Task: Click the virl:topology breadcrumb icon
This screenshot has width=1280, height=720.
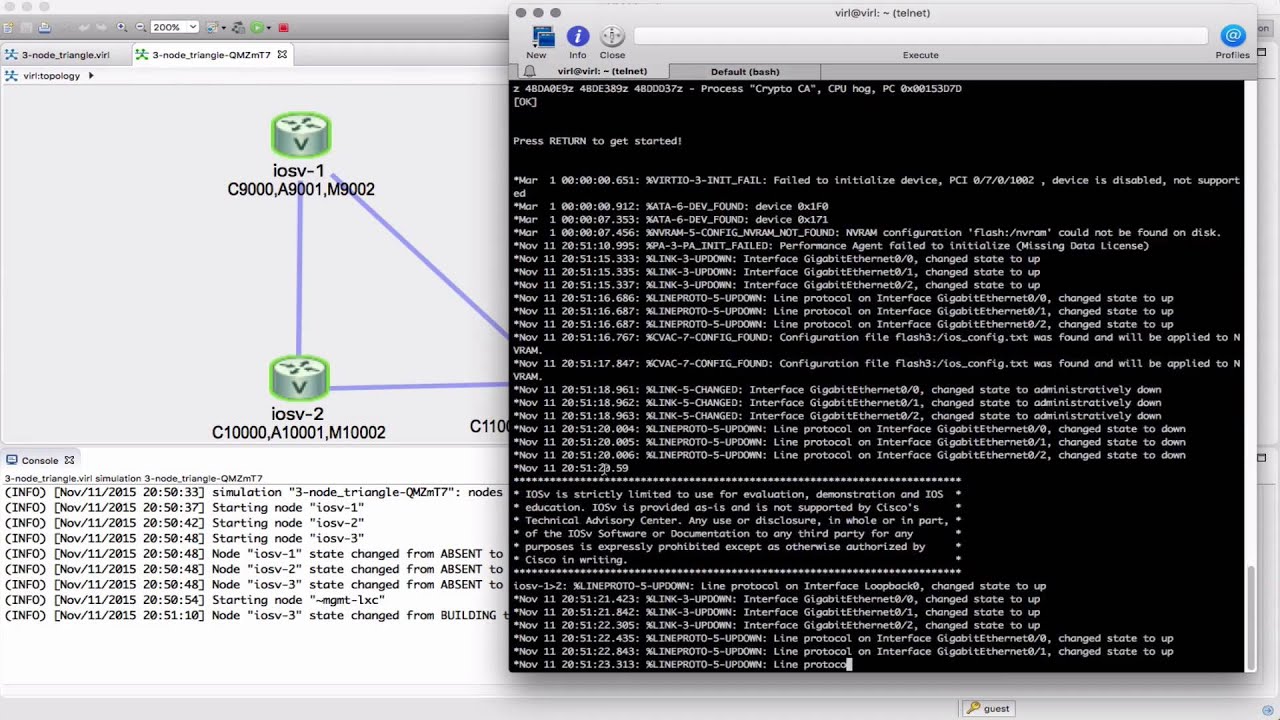Action: pyautogui.click(x=11, y=76)
